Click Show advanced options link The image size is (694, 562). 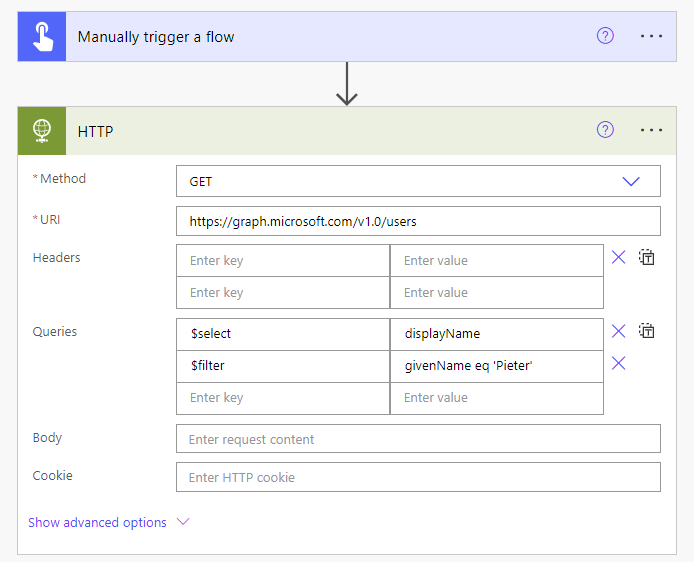pos(97,522)
